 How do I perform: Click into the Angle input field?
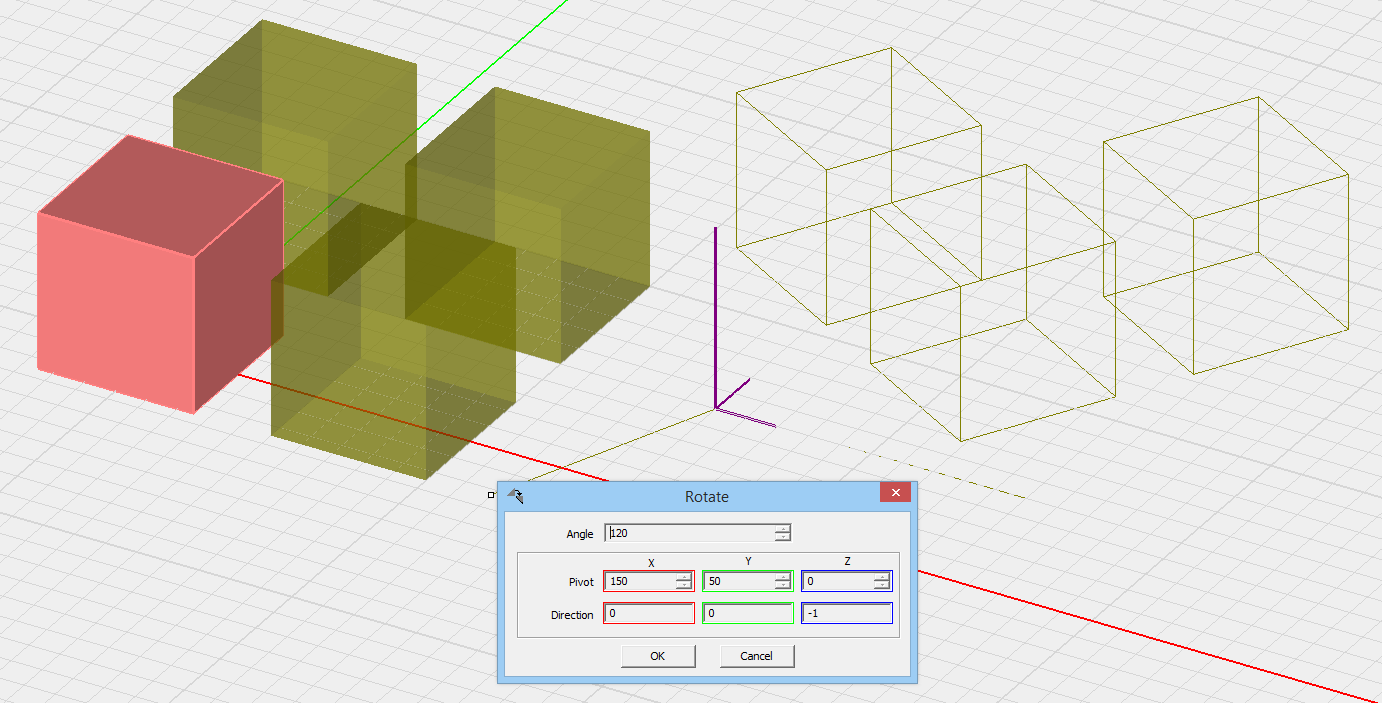[x=690, y=534]
